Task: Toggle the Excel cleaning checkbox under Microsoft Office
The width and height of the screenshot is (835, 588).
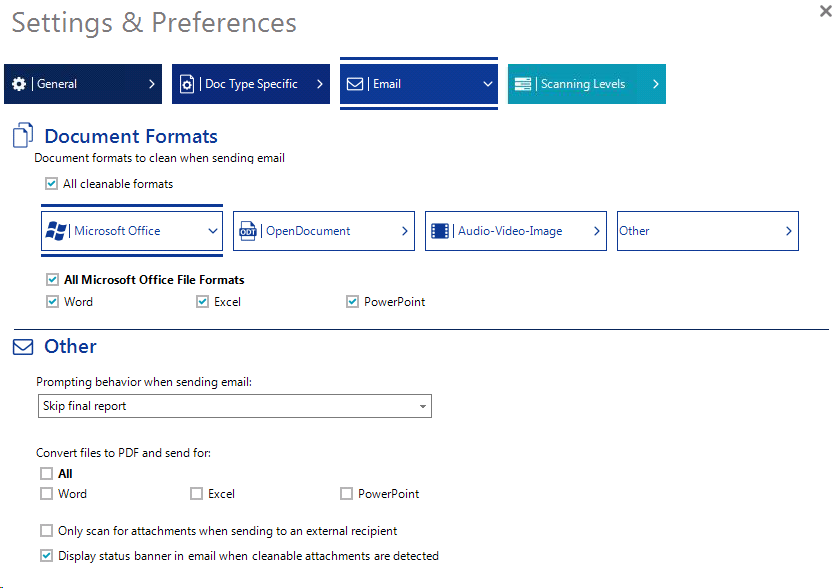Action: pyautogui.click(x=203, y=302)
